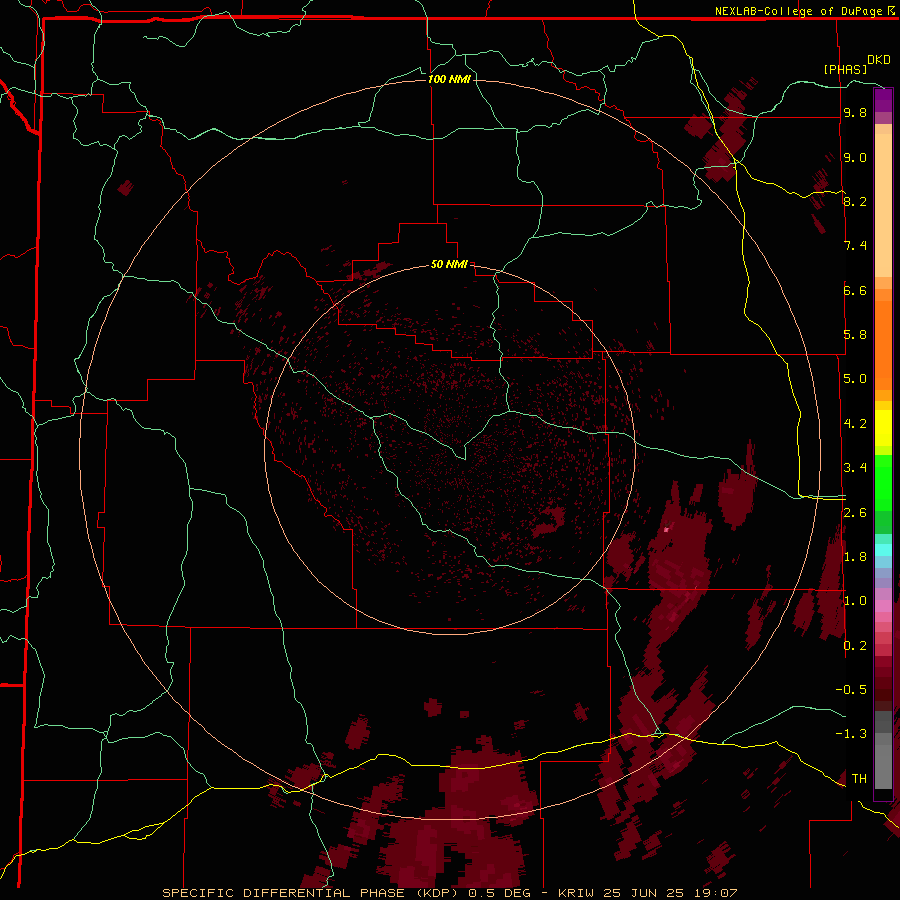Click the 9.0 value on the color scale
This screenshot has width=900, height=900.
pyautogui.click(x=855, y=157)
